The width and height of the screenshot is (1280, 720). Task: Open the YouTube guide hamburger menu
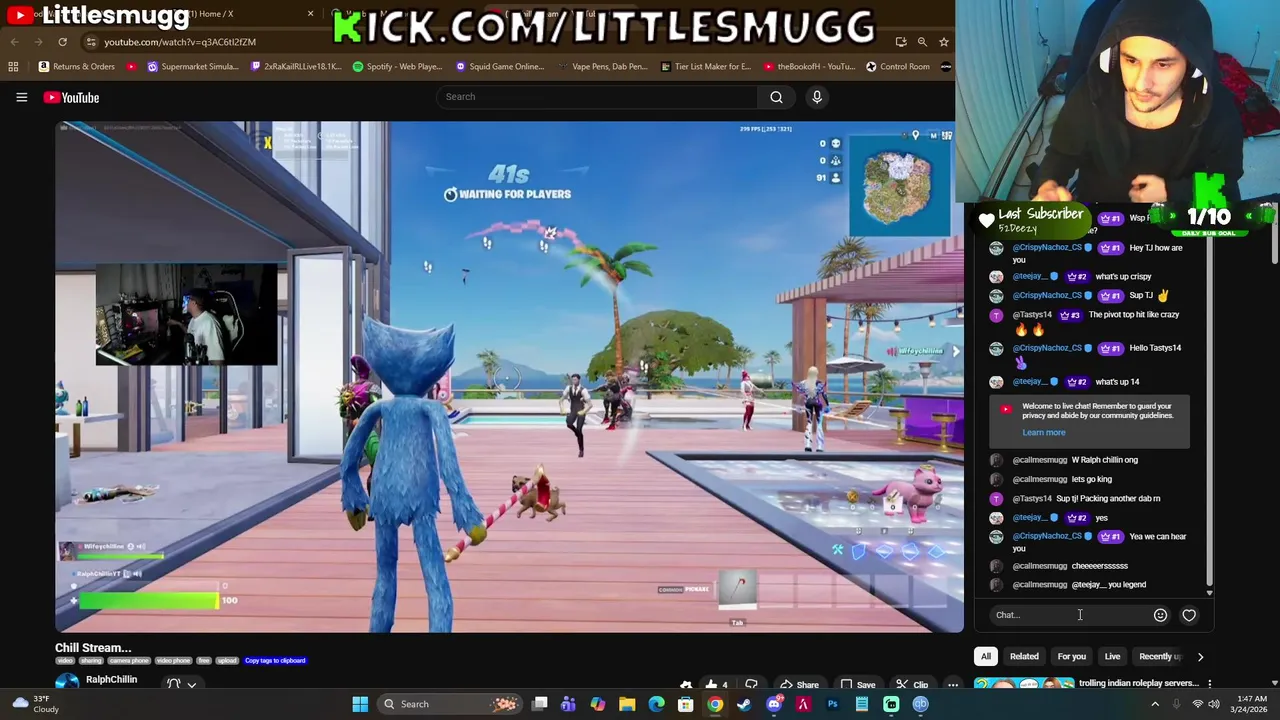tap(21, 97)
